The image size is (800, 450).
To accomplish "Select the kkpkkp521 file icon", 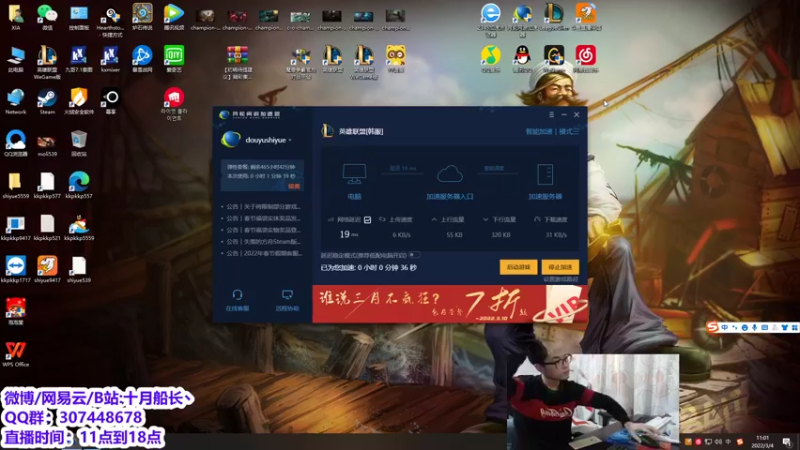I will coord(47,228).
